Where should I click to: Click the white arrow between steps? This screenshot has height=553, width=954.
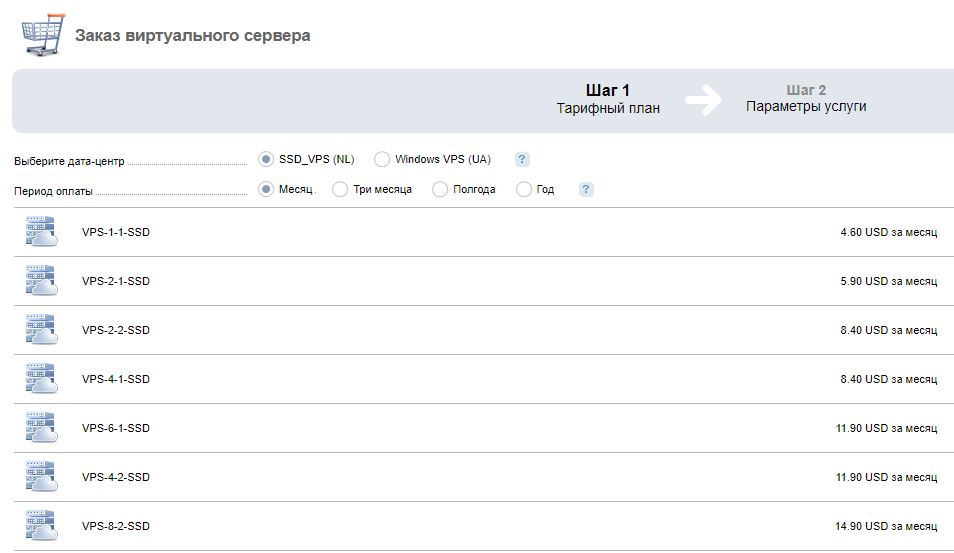coord(703,100)
